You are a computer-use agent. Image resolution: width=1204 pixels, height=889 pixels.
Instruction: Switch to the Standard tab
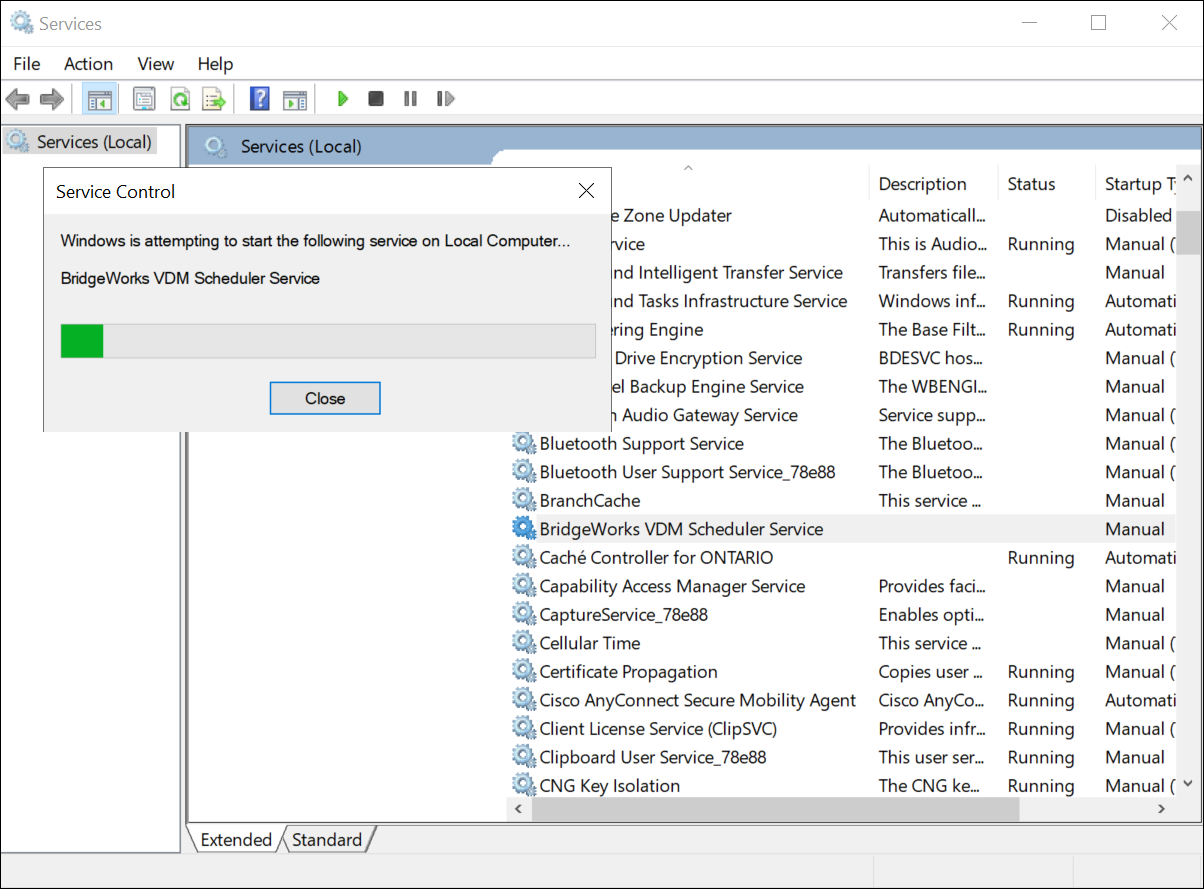[327, 840]
